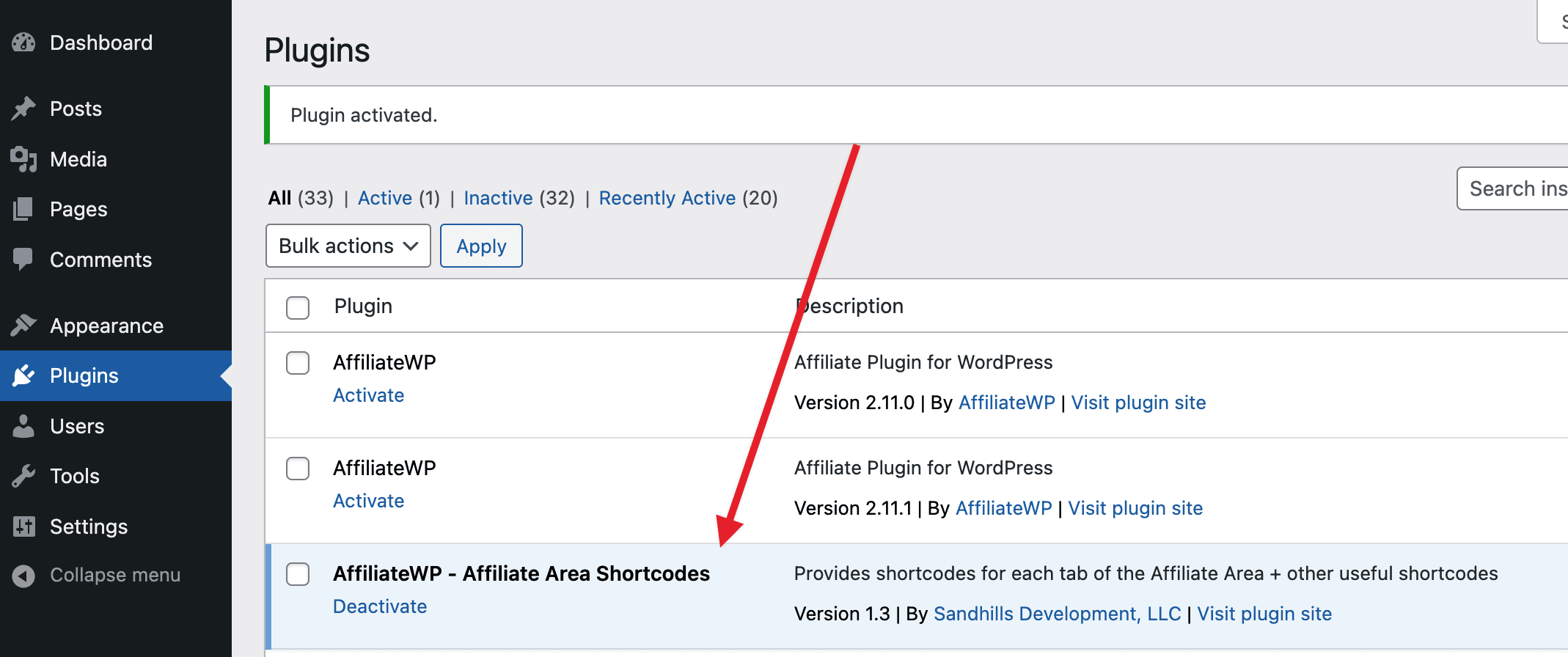Visit plugin site for version 2.11.1
1568x657 pixels.
[x=1135, y=508]
